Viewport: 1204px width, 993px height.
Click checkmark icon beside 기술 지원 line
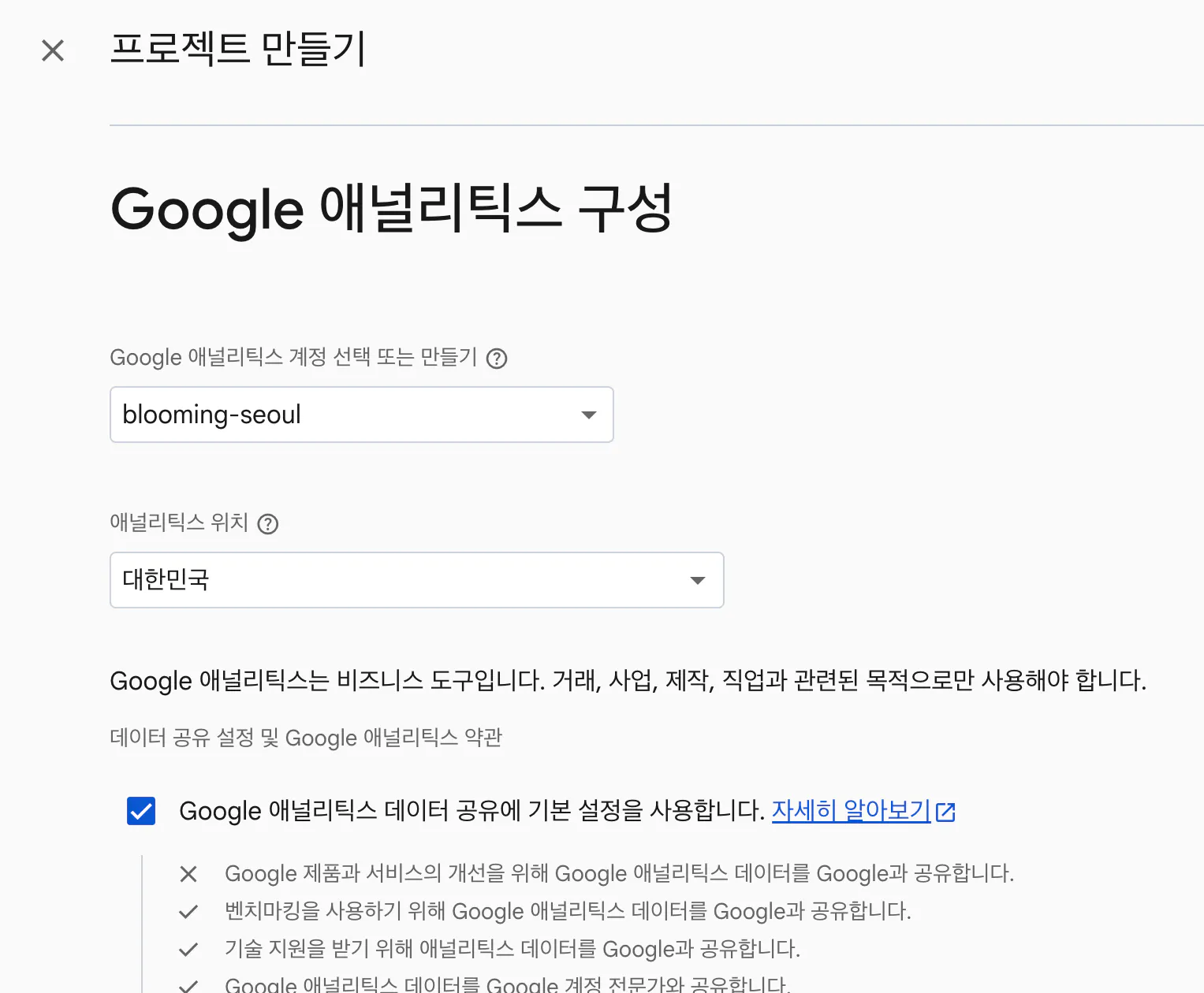pyautogui.click(x=188, y=950)
